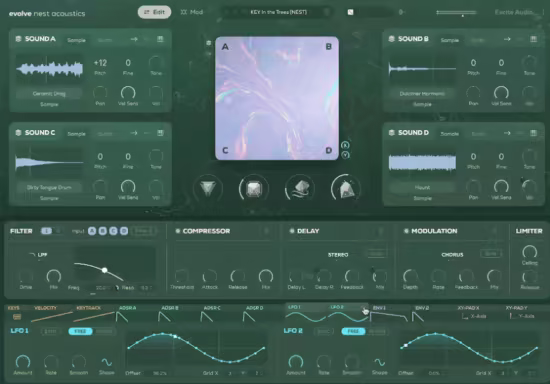Click the Sound B arrow icon

(x=507, y=39)
